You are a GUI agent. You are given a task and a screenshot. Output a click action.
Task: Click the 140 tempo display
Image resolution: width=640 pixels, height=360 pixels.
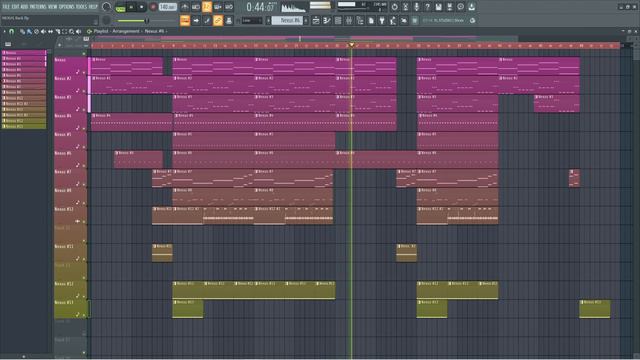(167, 7)
